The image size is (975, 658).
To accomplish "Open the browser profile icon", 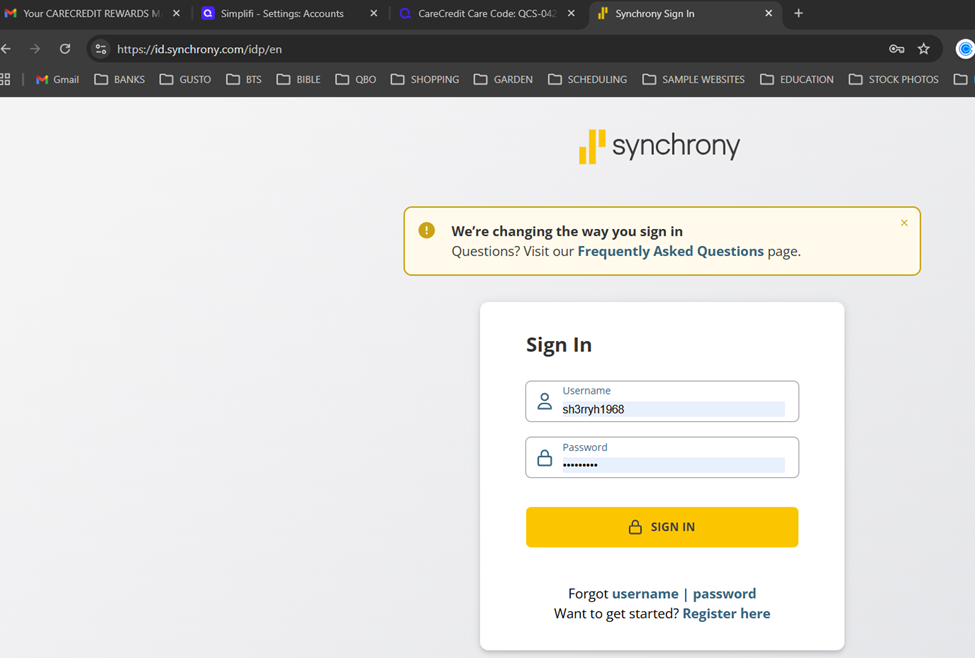I will tap(964, 49).
